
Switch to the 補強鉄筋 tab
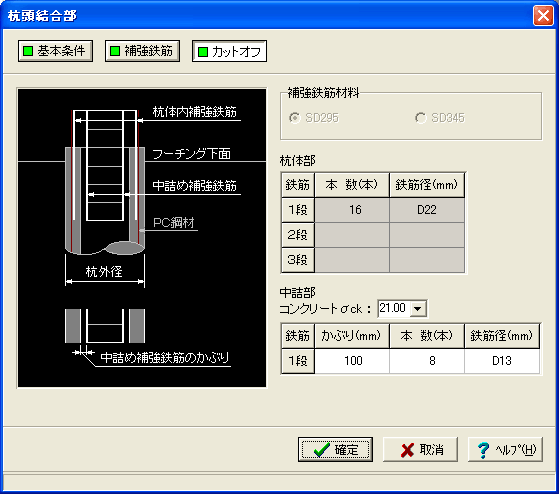[142, 51]
